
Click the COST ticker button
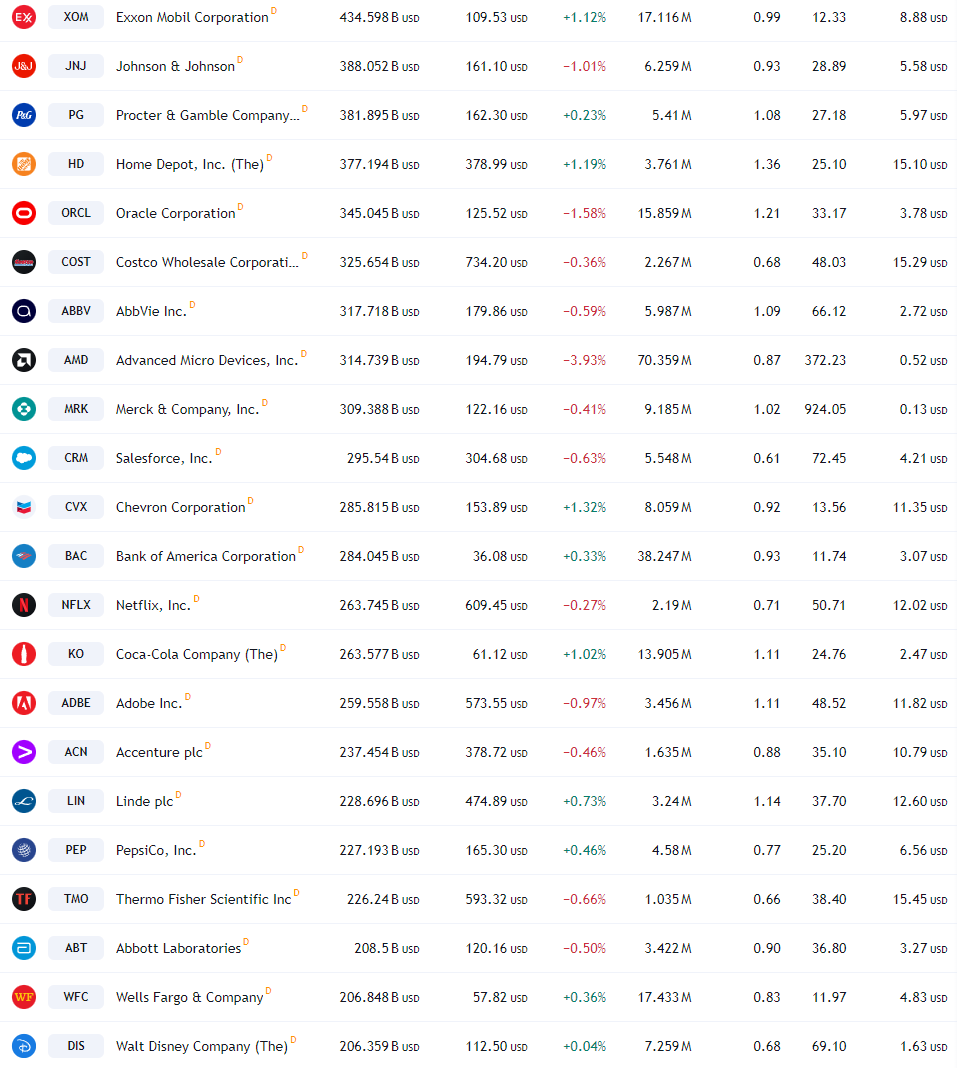[x=76, y=262]
